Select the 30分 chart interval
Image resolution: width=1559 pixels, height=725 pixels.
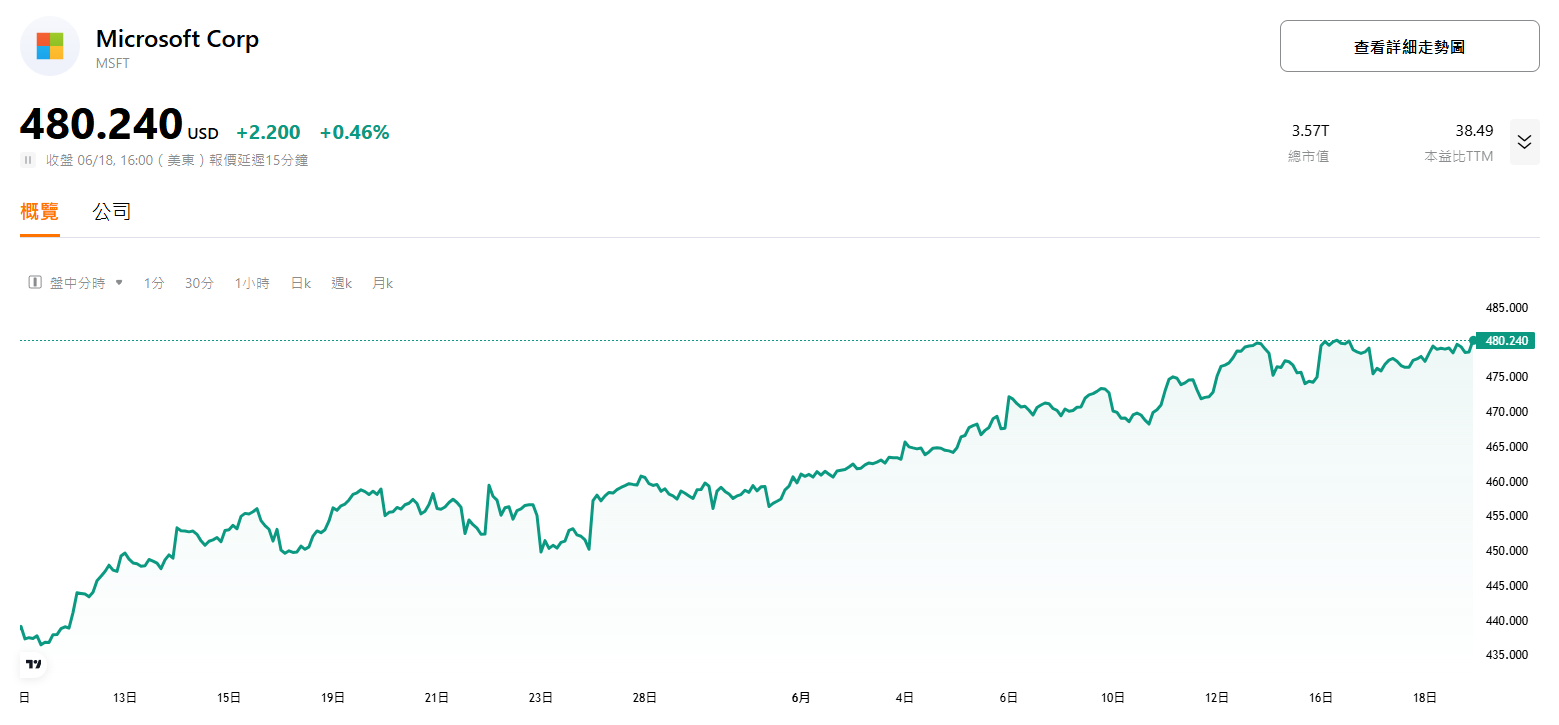[199, 283]
